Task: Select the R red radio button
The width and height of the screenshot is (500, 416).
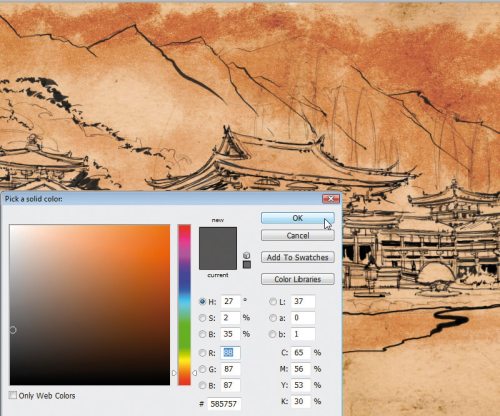Action: coord(202,353)
